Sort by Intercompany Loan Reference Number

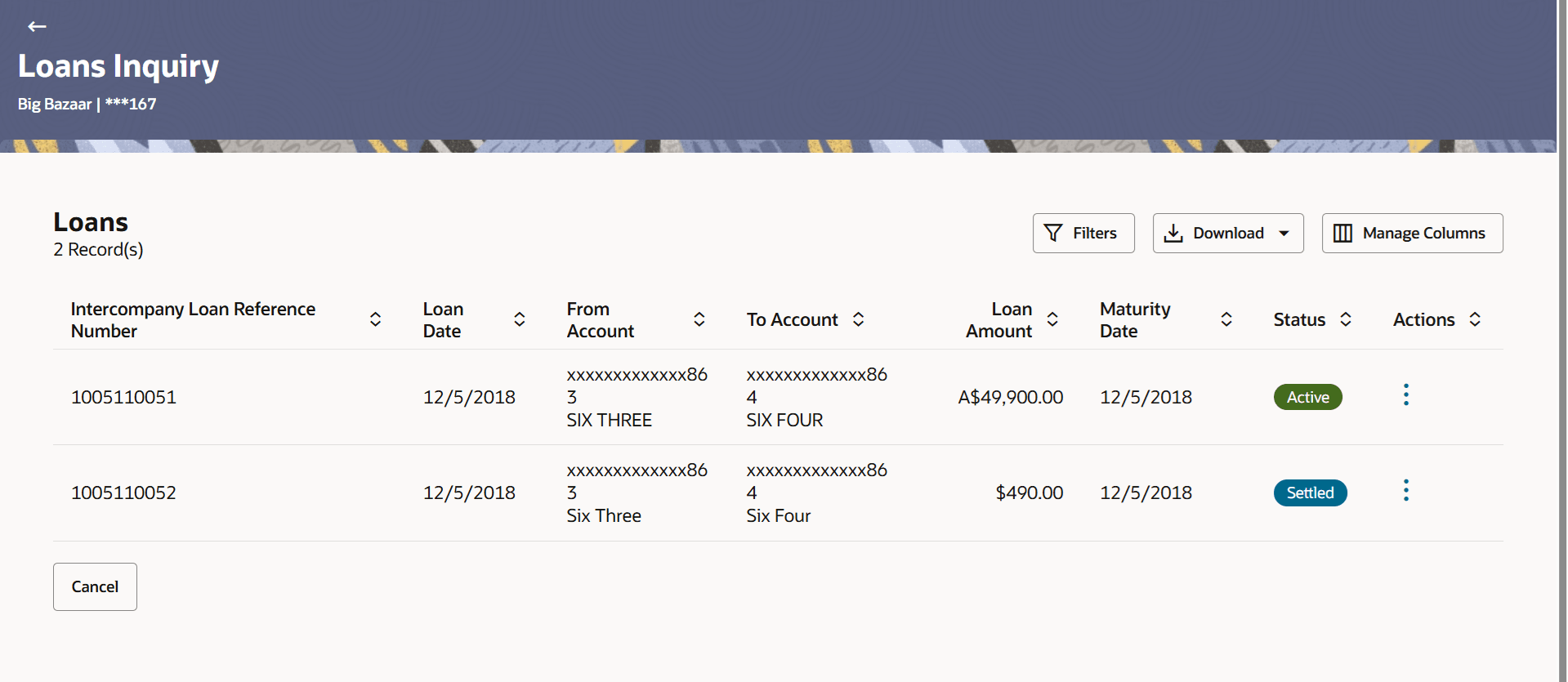(x=376, y=319)
